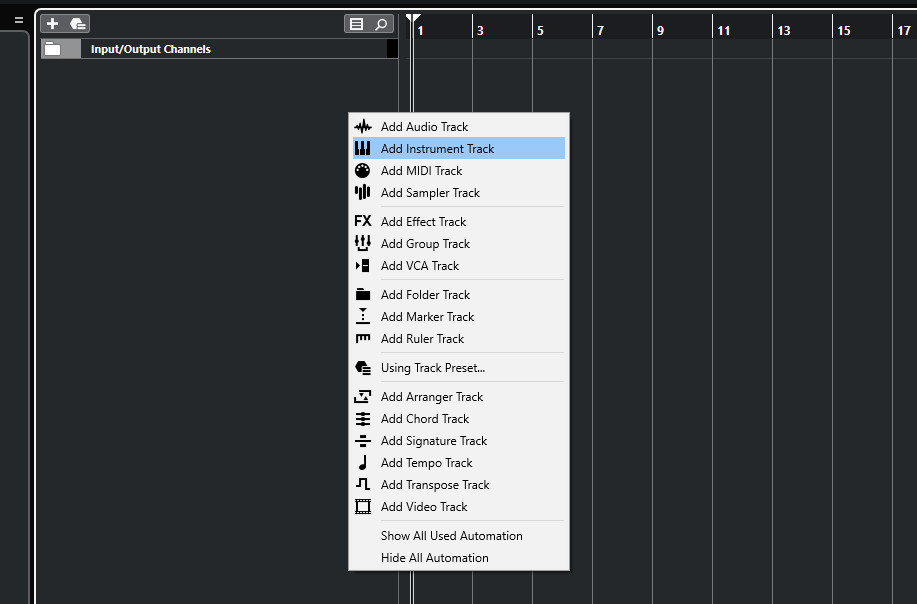This screenshot has width=917, height=604.
Task: Click the Find Tracks magnifier icon
Action: (381, 24)
